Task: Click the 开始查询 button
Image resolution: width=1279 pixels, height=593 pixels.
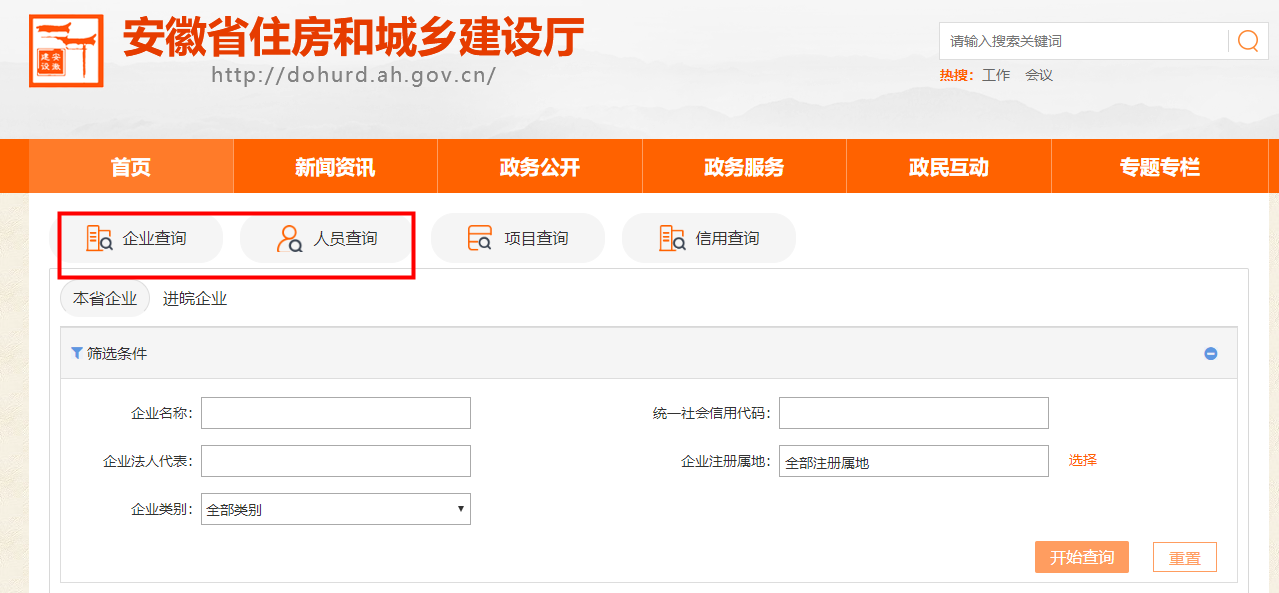Action: (1082, 557)
